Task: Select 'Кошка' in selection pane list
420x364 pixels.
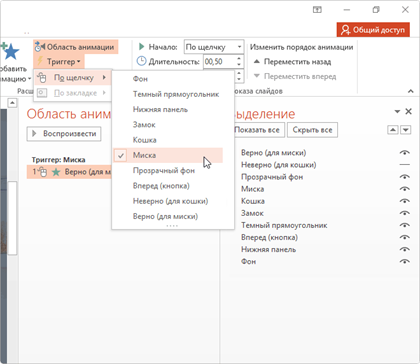Action: click(253, 201)
